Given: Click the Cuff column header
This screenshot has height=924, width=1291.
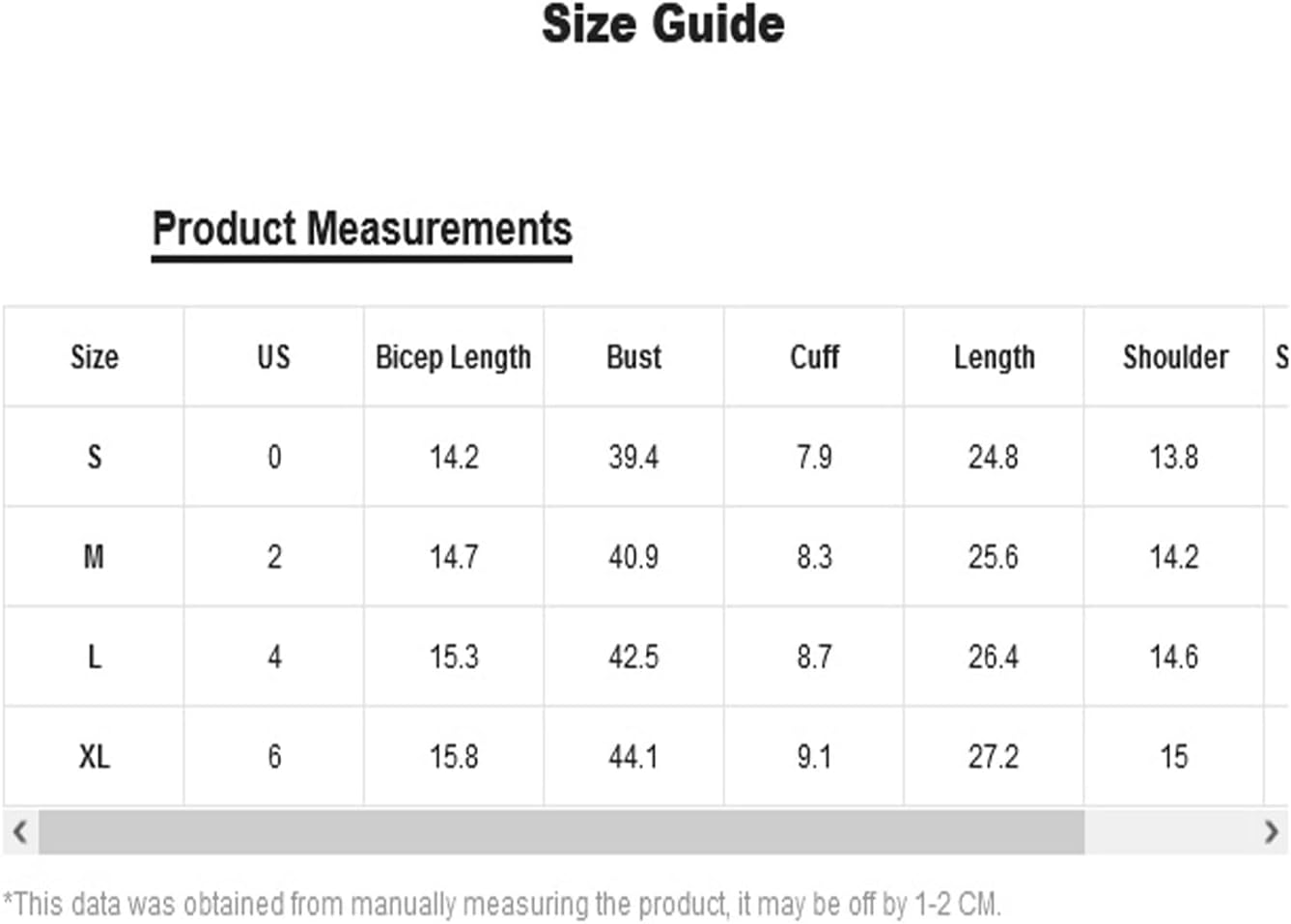Looking at the screenshot, I should pyautogui.click(x=814, y=357).
